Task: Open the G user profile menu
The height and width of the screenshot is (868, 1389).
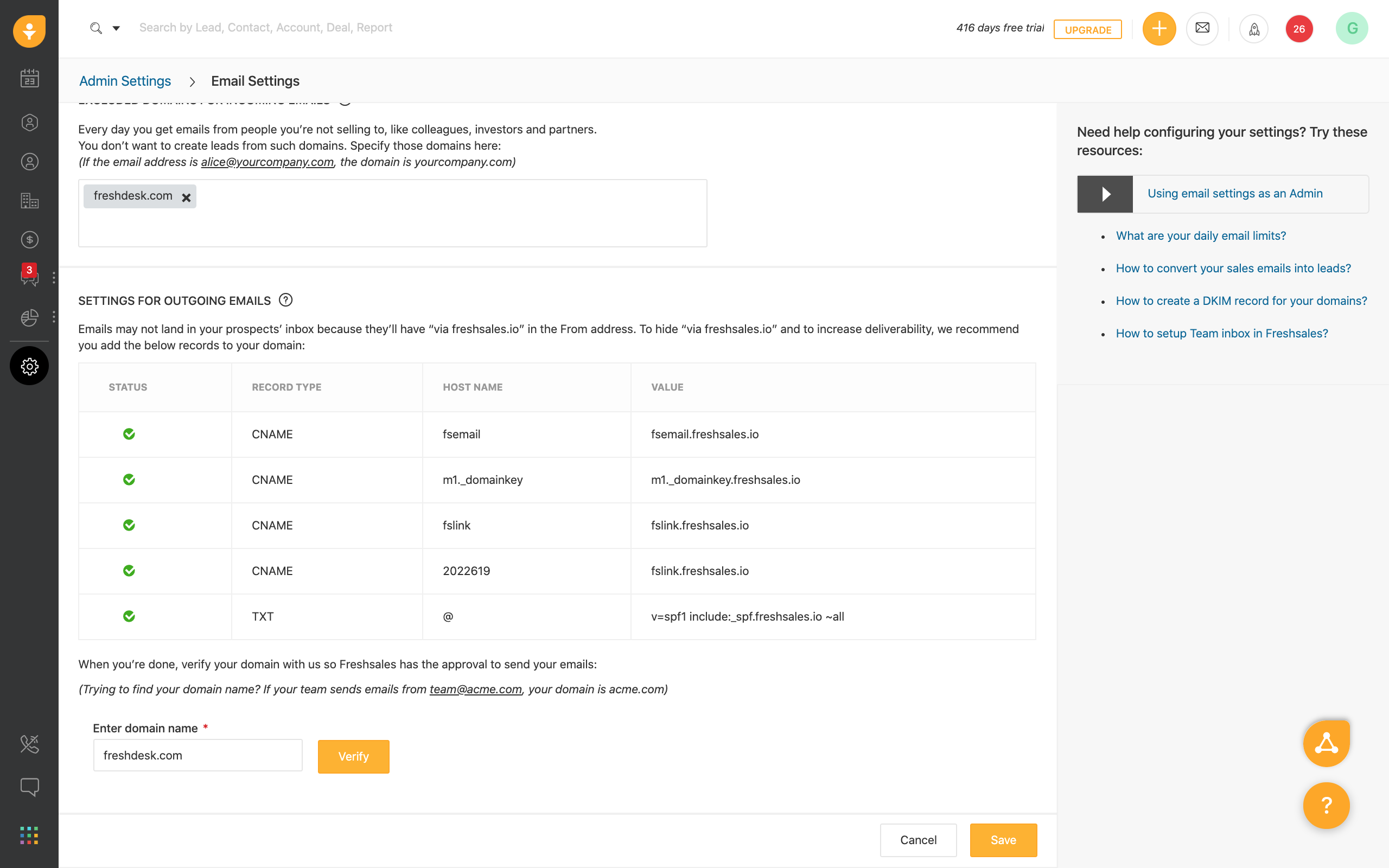Action: [x=1352, y=29]
